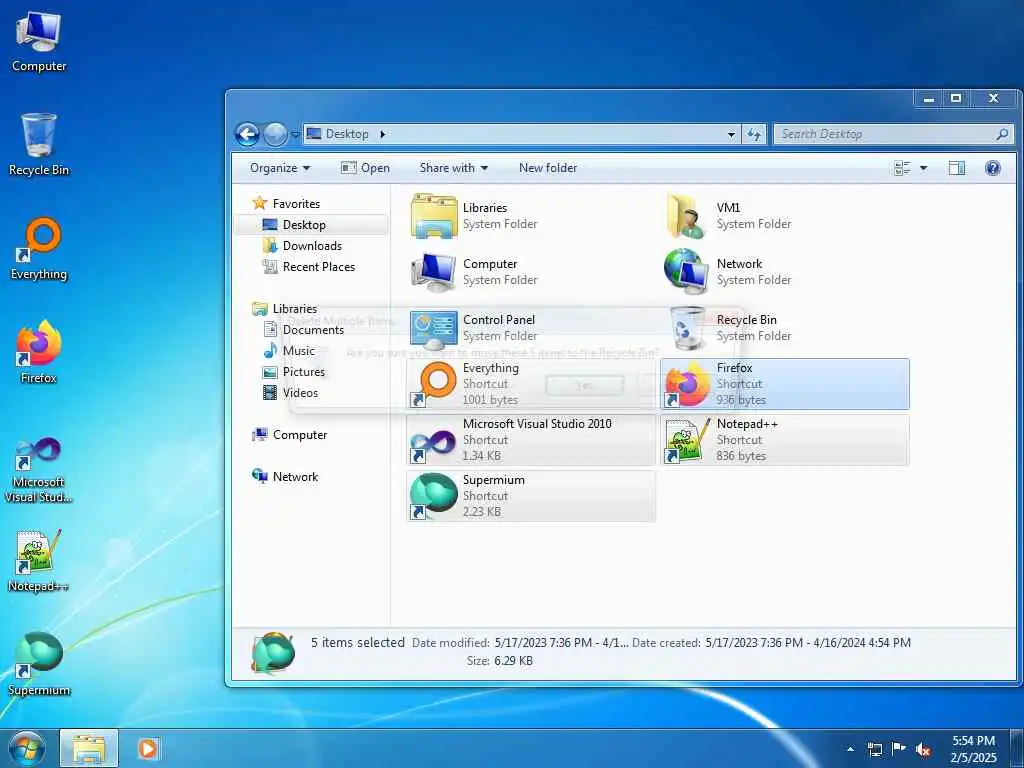Select the Recycle Bin item in Explorer list

pos(784,328)
